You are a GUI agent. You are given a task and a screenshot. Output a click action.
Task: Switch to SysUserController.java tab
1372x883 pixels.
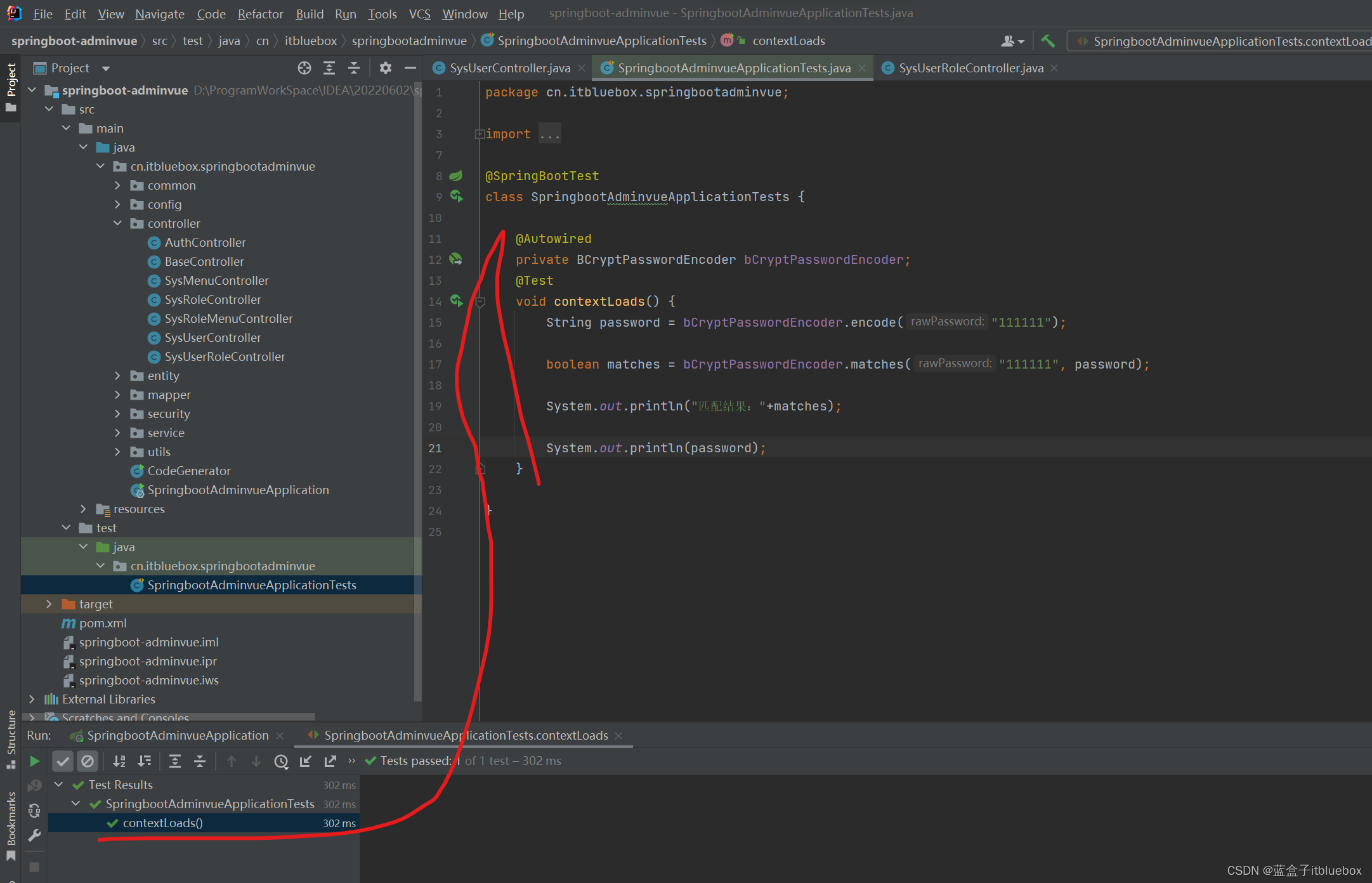(x=509, y=68)
